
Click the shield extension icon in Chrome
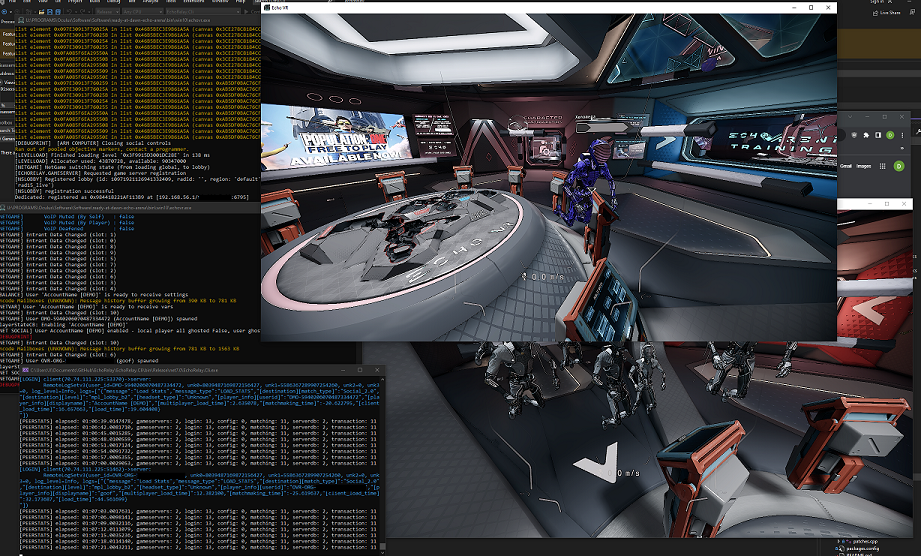854,135
